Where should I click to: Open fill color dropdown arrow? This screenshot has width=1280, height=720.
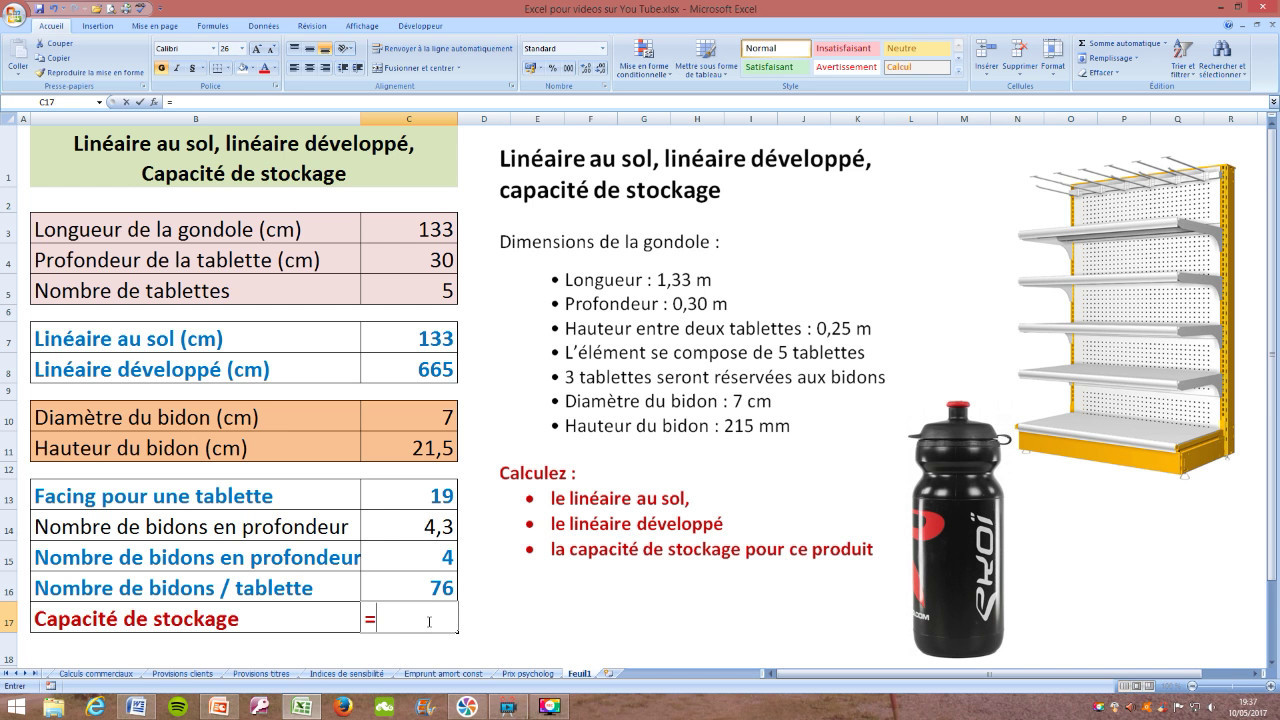pyautogui.click(x=252, y=68)
